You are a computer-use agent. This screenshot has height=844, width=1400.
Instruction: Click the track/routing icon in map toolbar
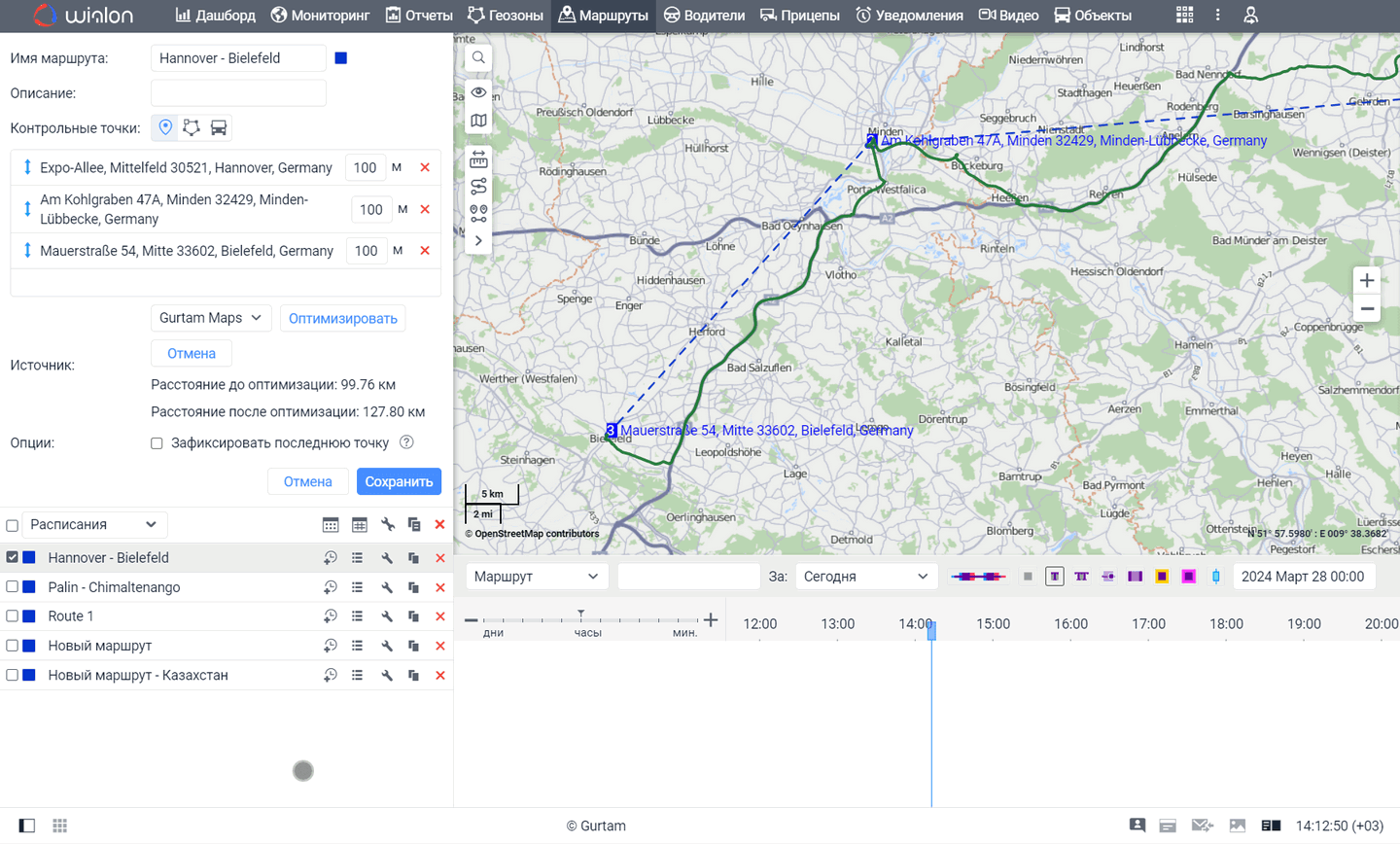click(477, 185)
